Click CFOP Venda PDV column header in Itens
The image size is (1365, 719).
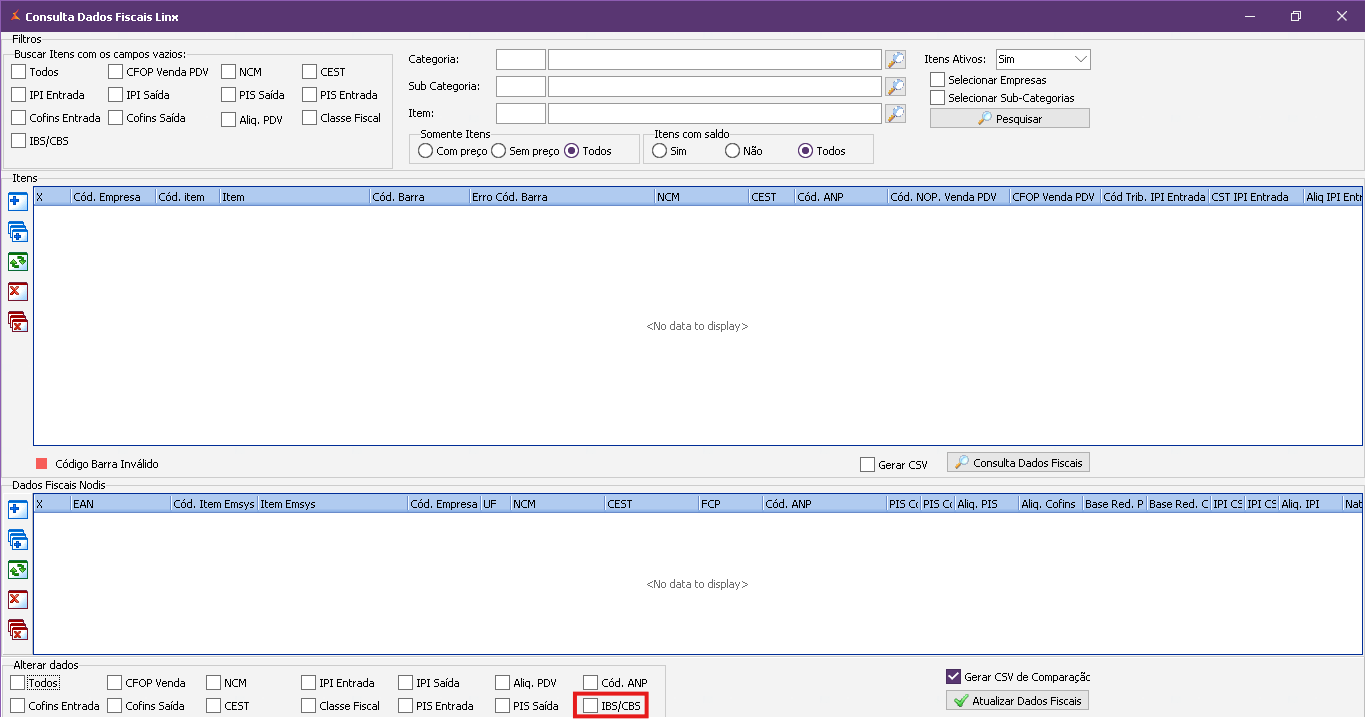click(1054, 197)
